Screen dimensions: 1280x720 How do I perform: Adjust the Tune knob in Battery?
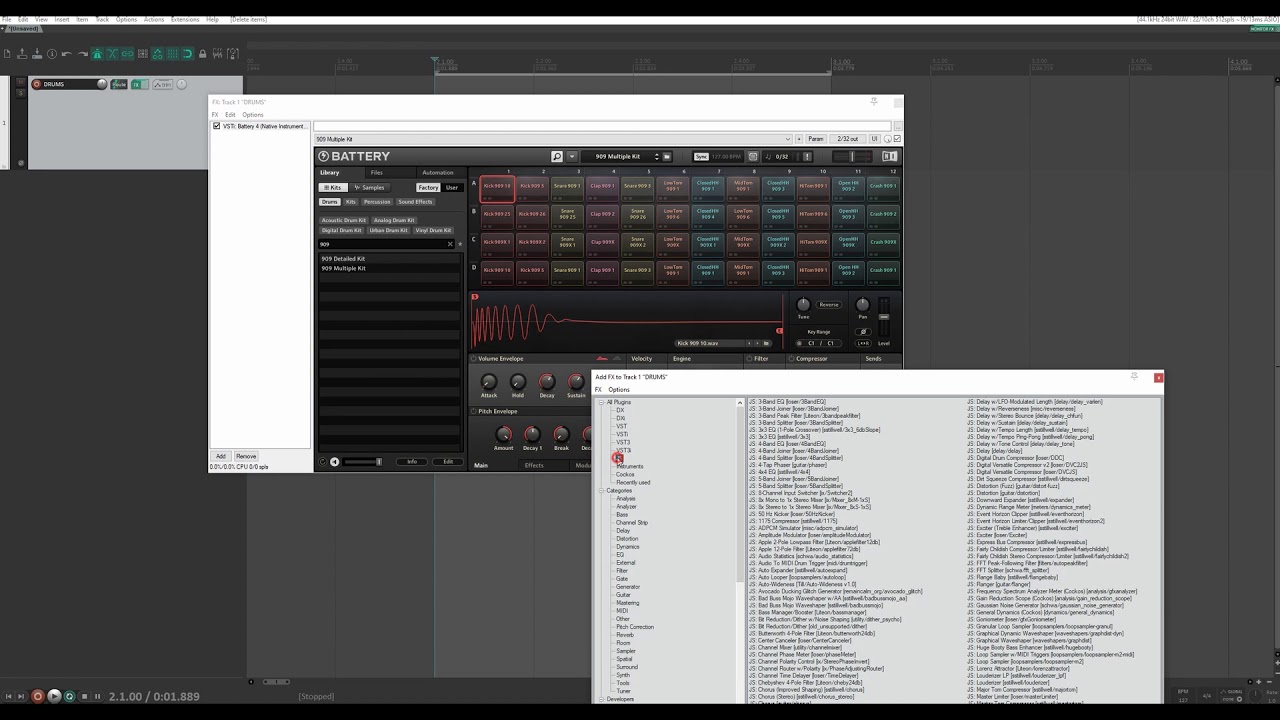click(803, 304)
